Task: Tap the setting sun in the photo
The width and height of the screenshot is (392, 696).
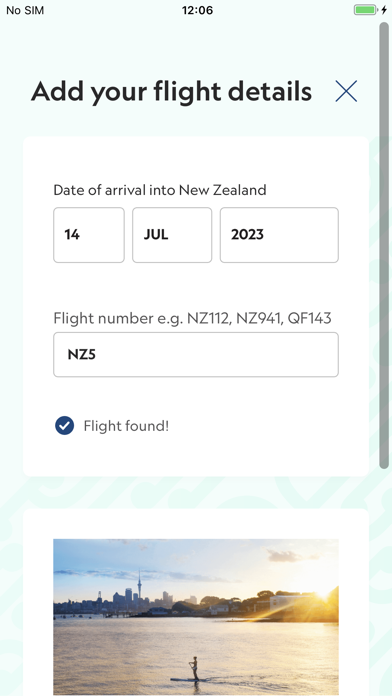Action: click(323, 595)
